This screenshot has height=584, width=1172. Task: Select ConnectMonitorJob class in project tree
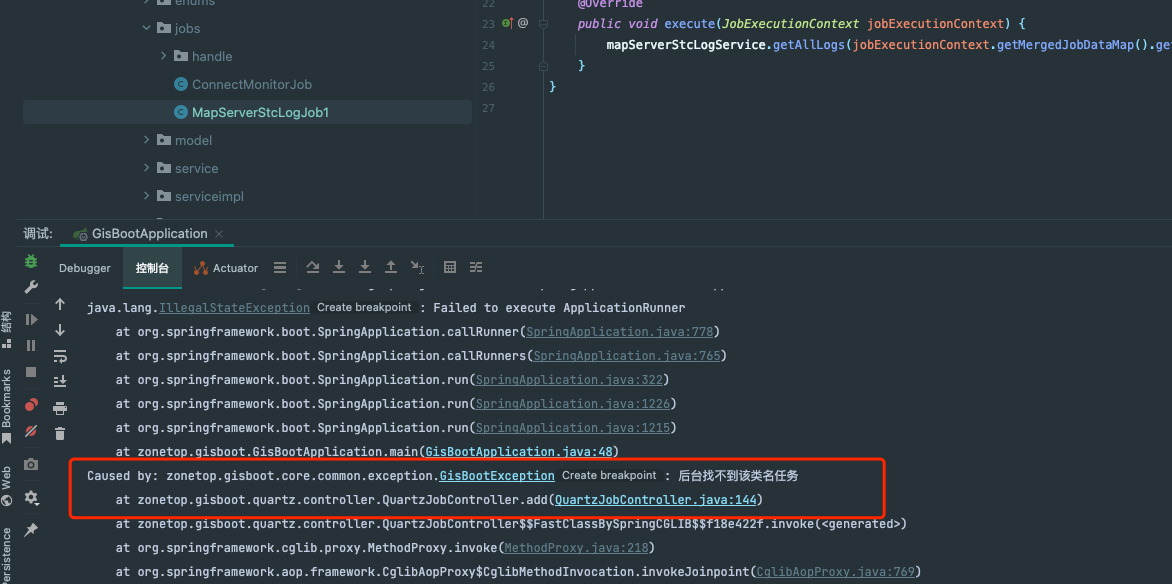coord(251,84)
